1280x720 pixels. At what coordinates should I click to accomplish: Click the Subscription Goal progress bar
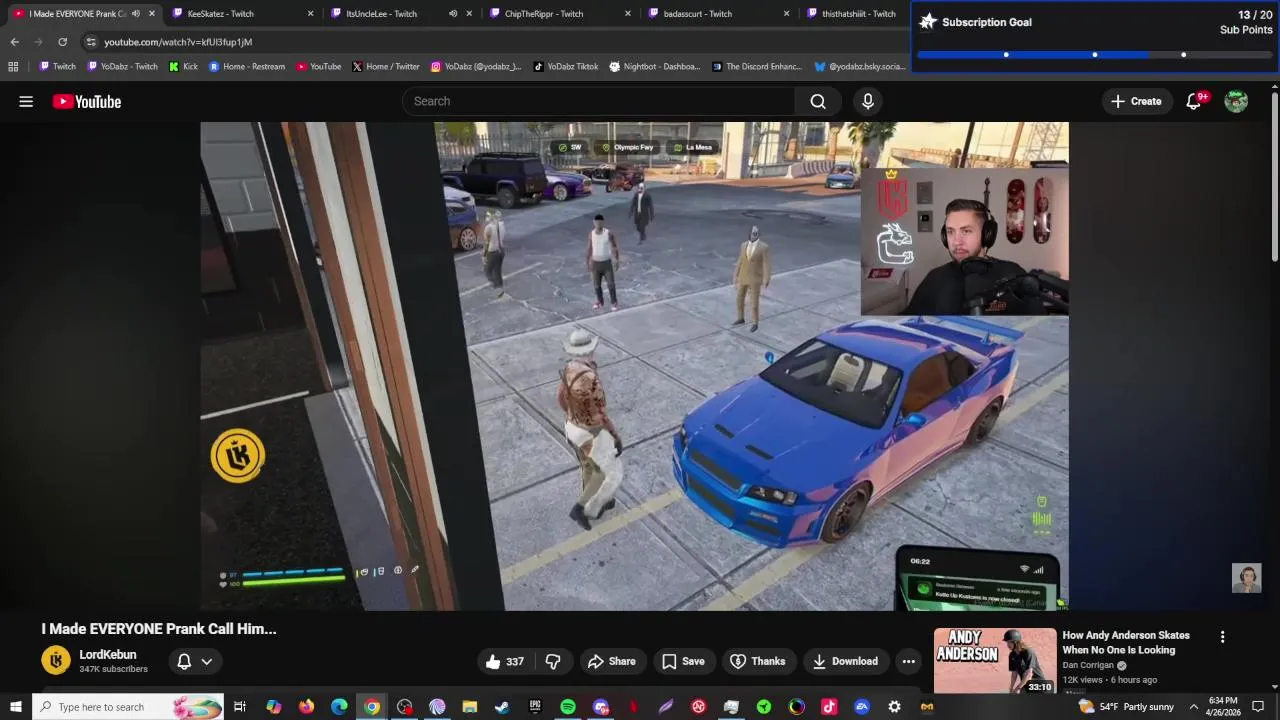[1094, 55]
